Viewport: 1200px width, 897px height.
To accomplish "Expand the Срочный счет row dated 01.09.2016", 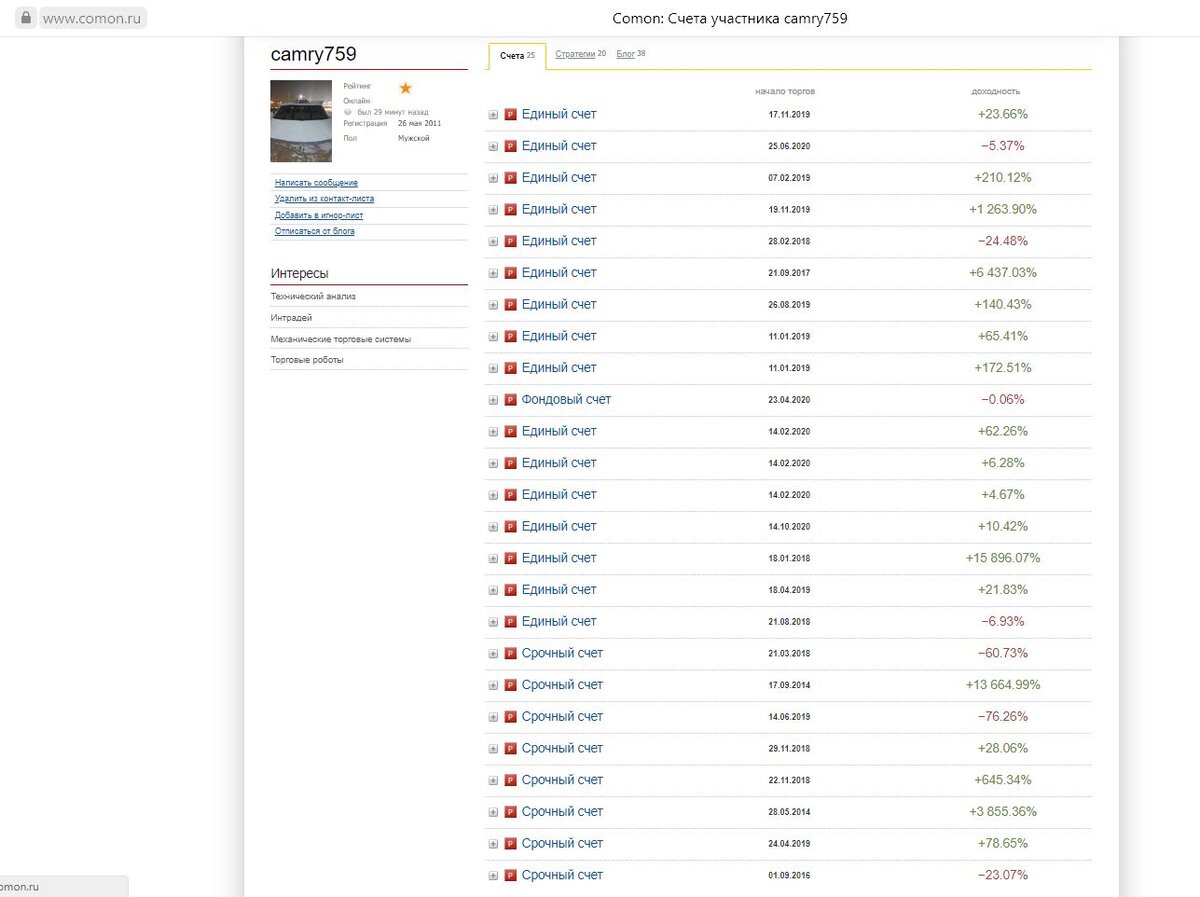I will tap(493, 876).
